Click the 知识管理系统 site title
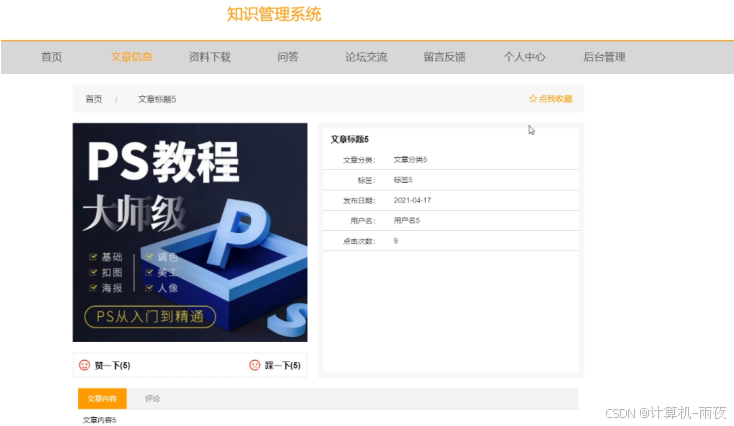734x426 pixels. [274, 14]
